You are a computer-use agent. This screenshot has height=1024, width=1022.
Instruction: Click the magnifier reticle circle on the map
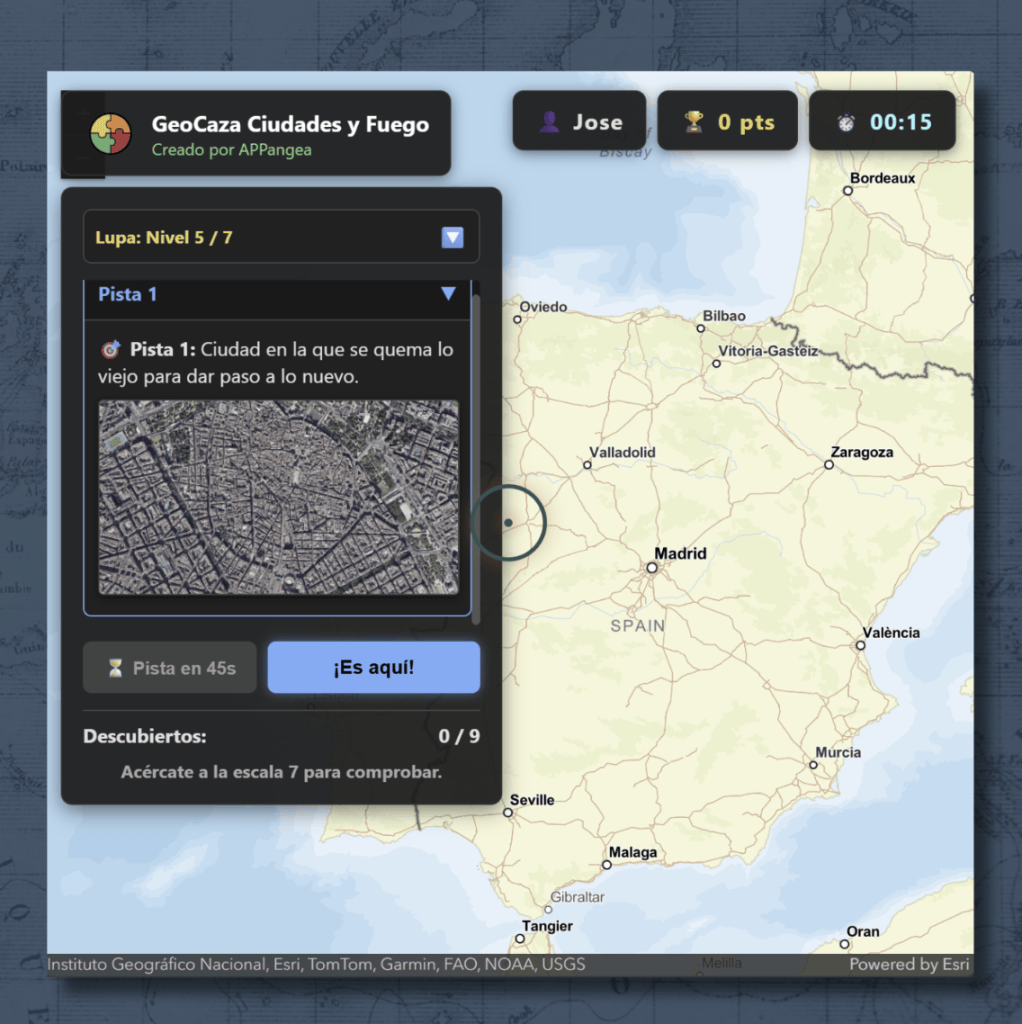tap(508, 522)
